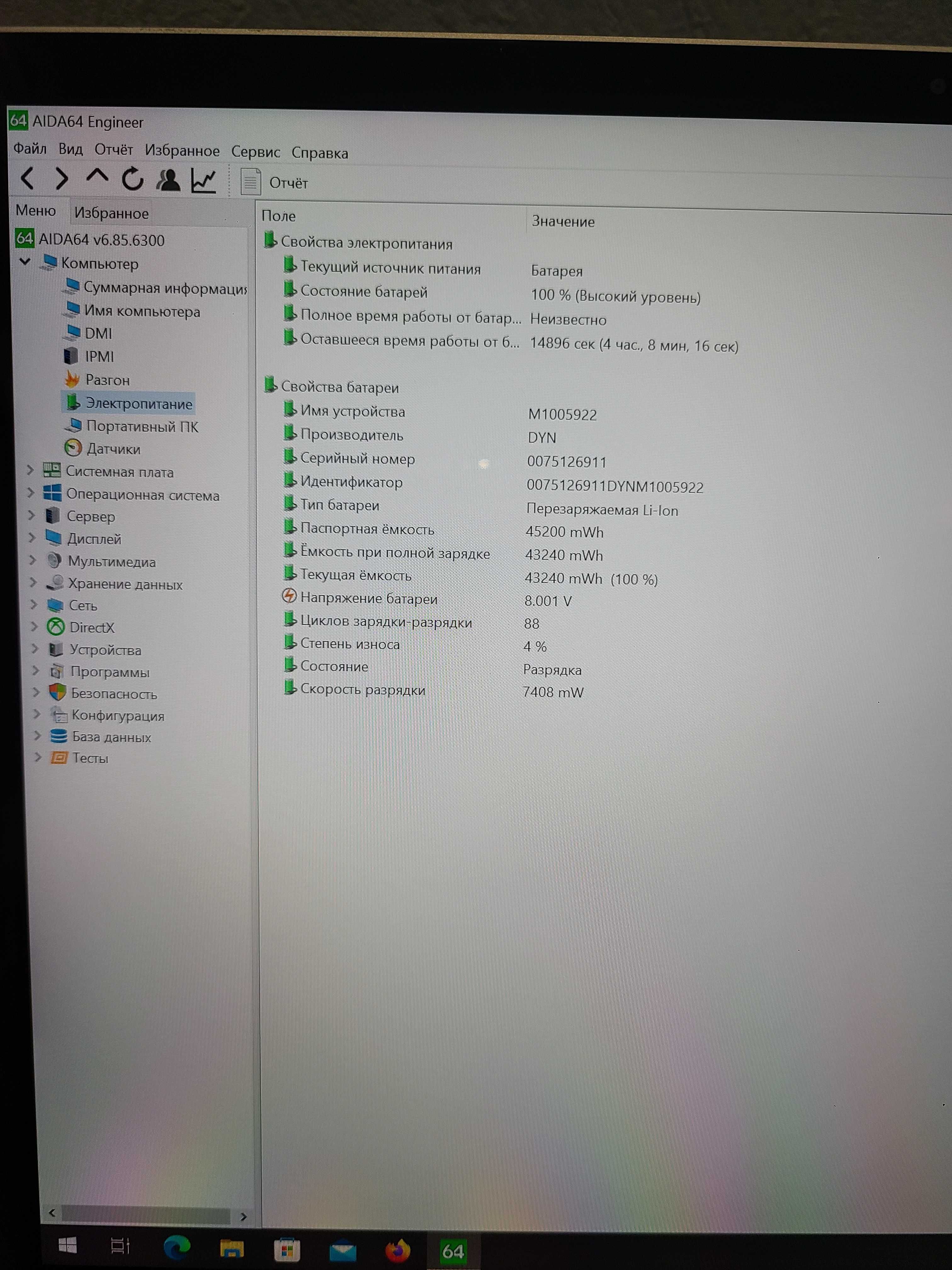The height and width of the screenshot is (1270, 952).
Task: Expand the Хранение данных node
Action: [34, 583]
